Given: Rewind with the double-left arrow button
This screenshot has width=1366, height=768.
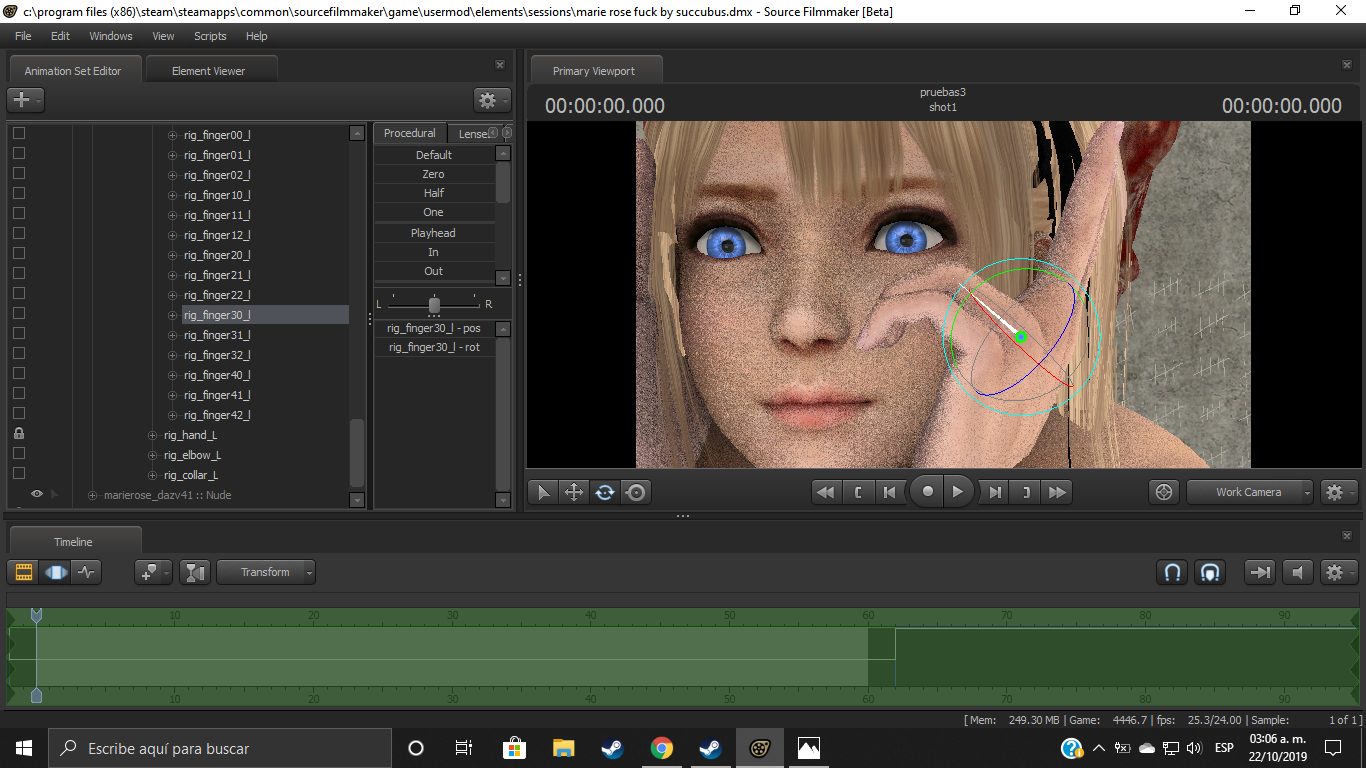Looking at the screenshot, I should [826, 492].
